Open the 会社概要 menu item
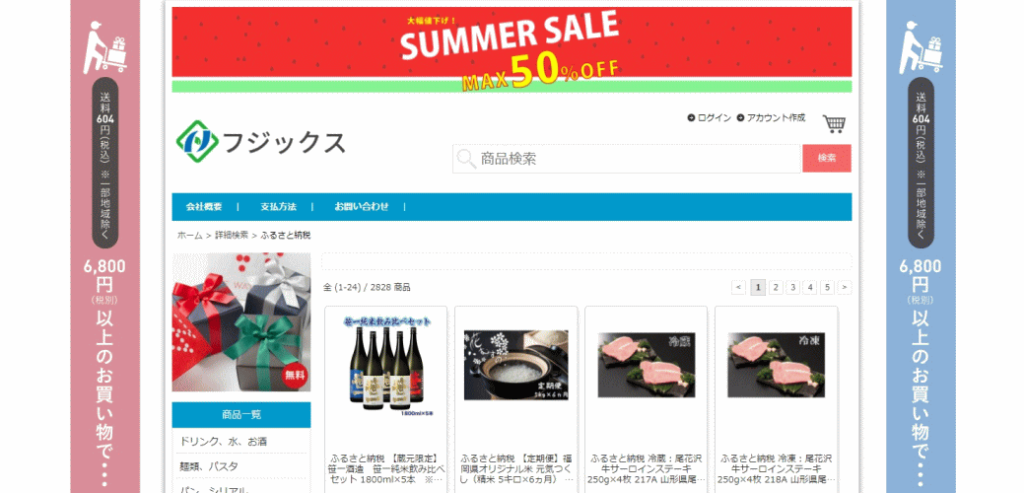The height and width of the screenshot is (493, 1024). coord(204,207)
